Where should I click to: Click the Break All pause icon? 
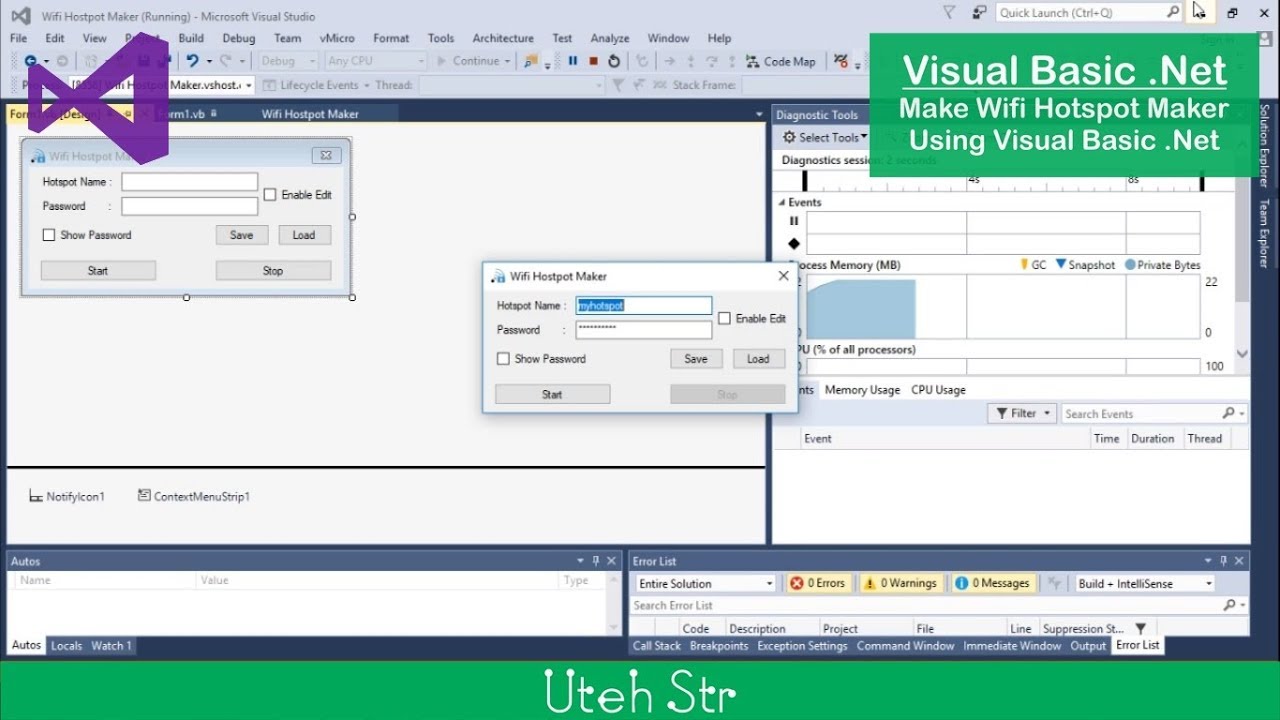pyautogui.click(x=573, y=61)
